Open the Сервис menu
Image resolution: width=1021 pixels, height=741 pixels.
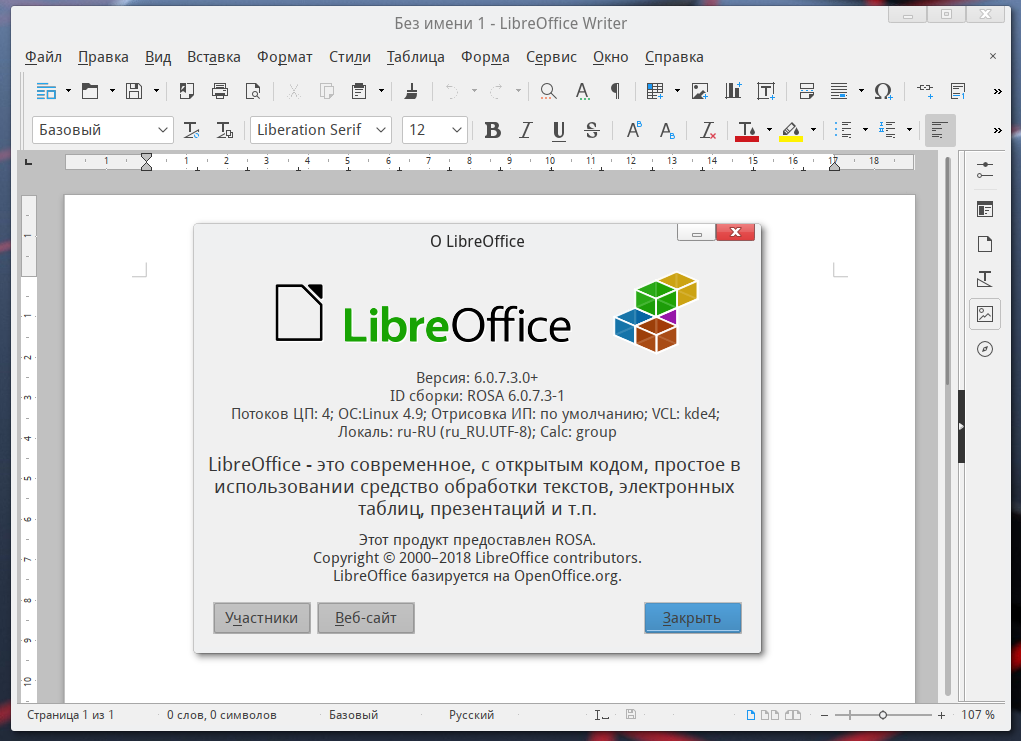(x=551, y=57)
